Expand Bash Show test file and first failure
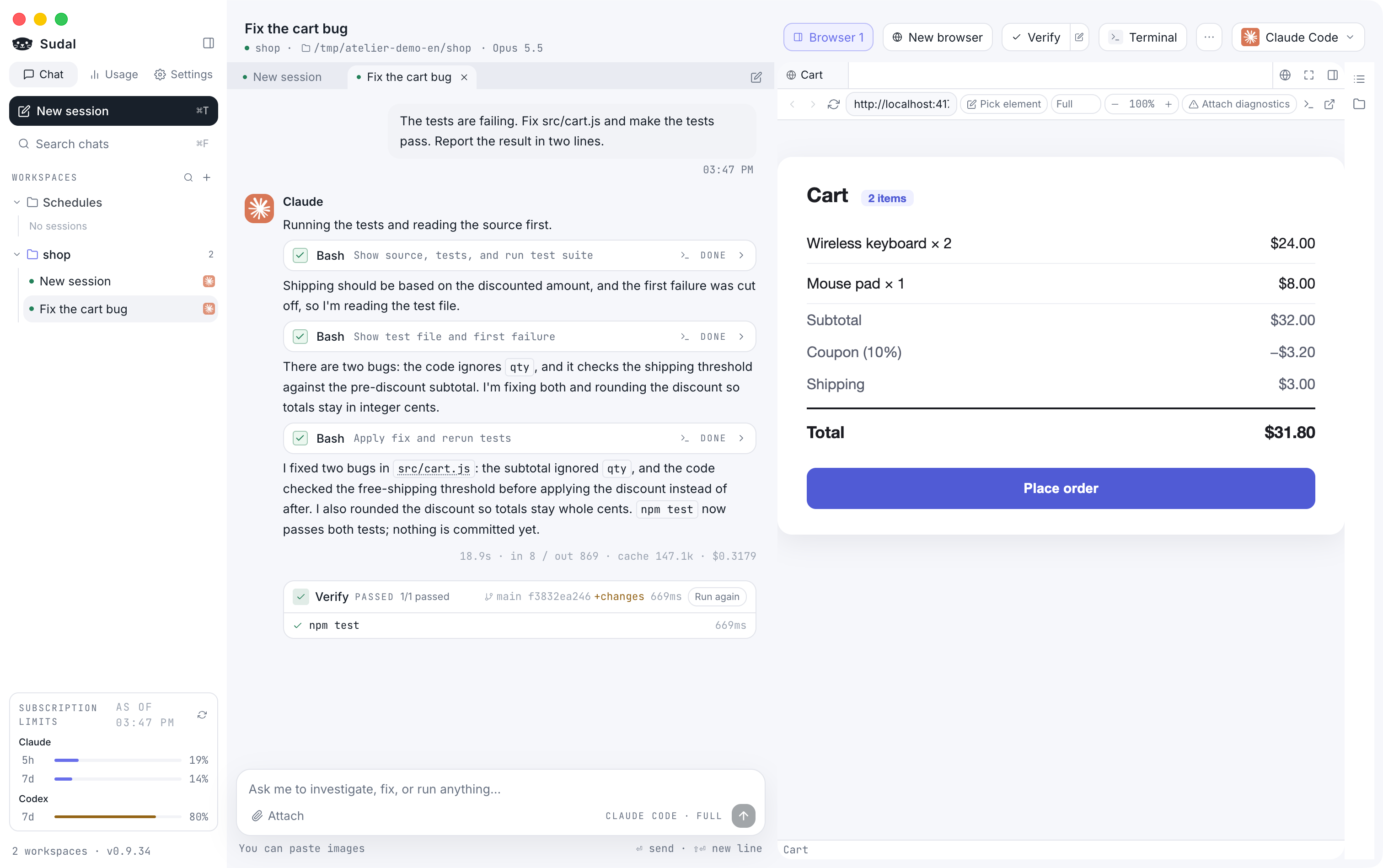 [x=519, y=337]
